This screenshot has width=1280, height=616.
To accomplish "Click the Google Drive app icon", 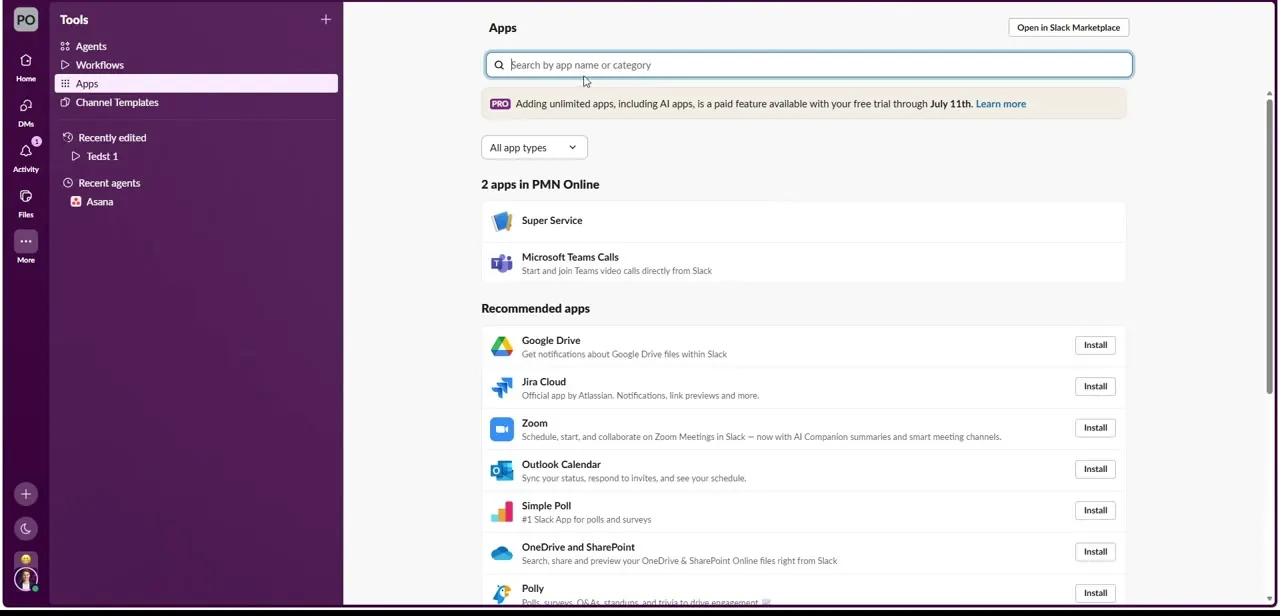I will pyautogui.click(x=502, y=346).
